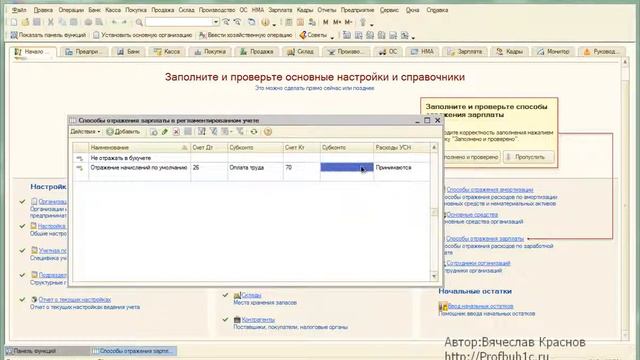The image size is (640, 360).
Task: Click the Open file icon in main toolbar
Action: tap(25, 22)
